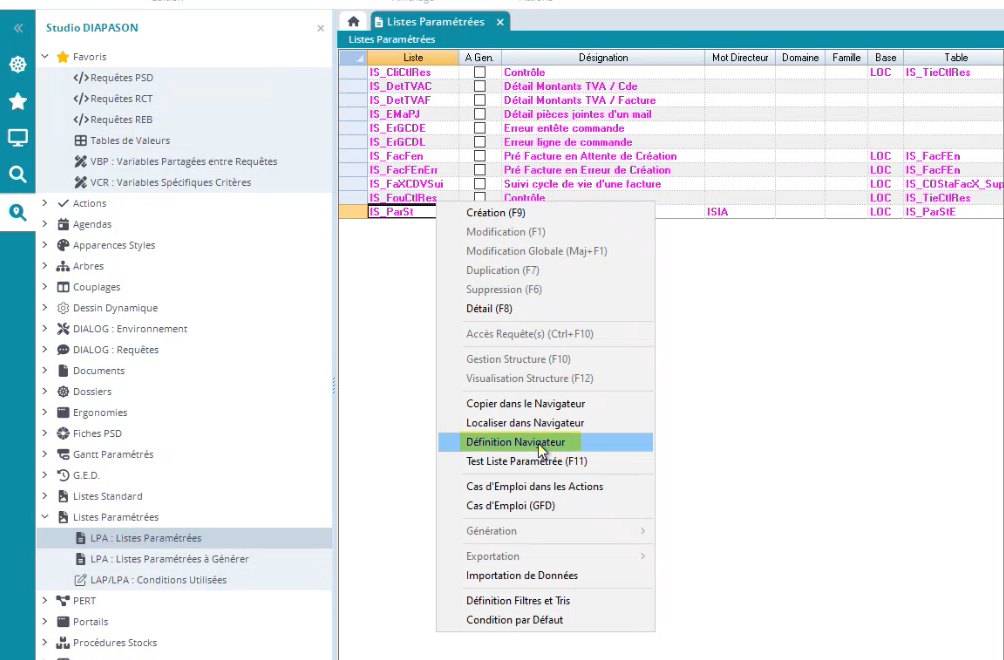Expand the Actions tree node

pos(46,204)
